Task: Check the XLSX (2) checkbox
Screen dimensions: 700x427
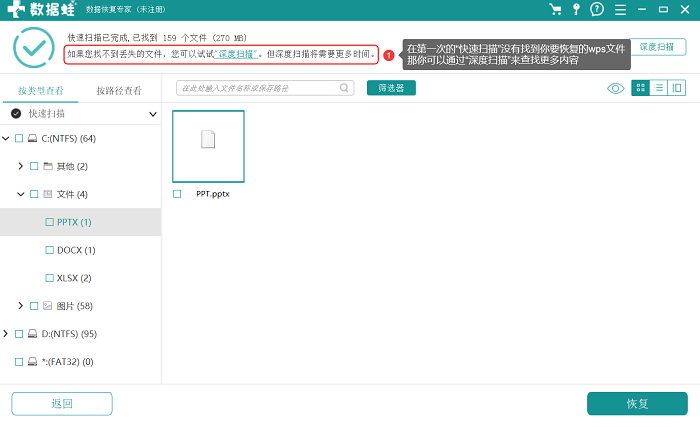Action: (50, 278)
